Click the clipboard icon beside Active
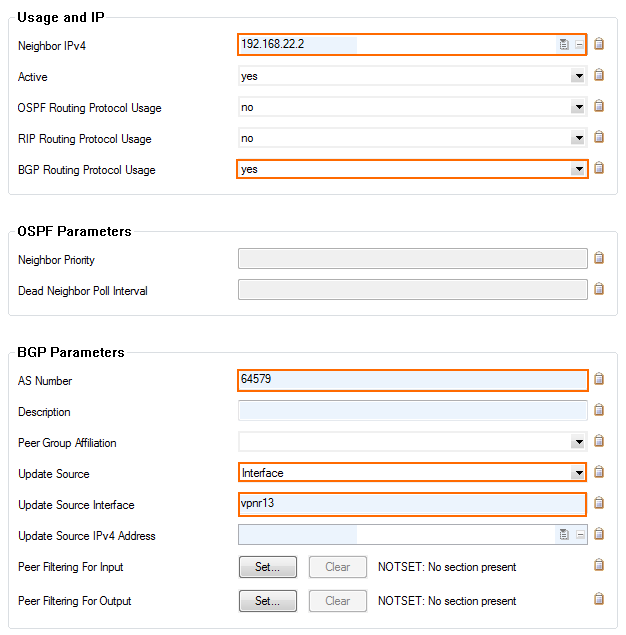The width and height of the screenshot is (626, 635). click(x=599, y=75)
